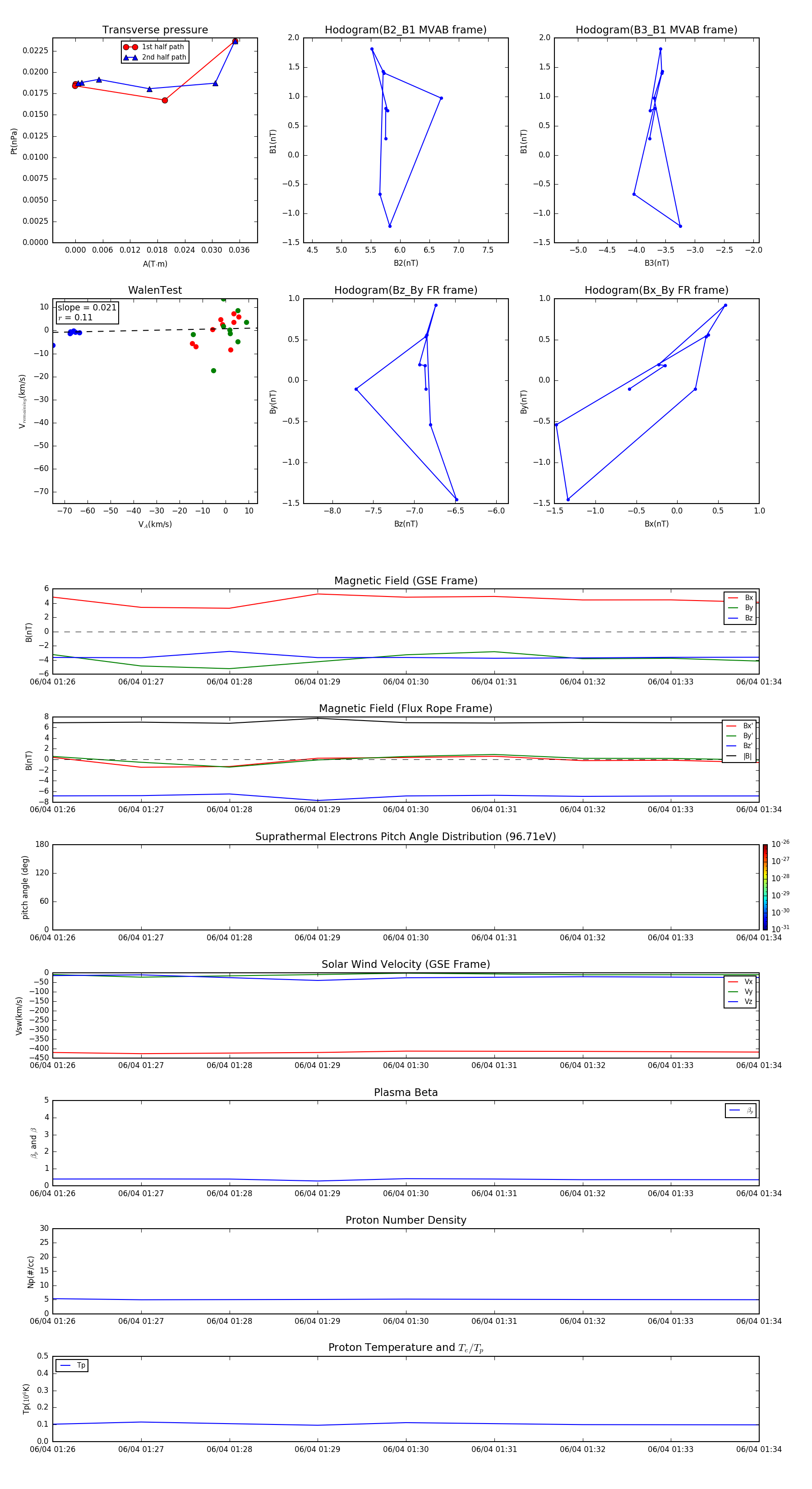This screenshot has width=812, height=1489.
Task: Click the 'B2(nT)' x-axis label
Action: 406,263
